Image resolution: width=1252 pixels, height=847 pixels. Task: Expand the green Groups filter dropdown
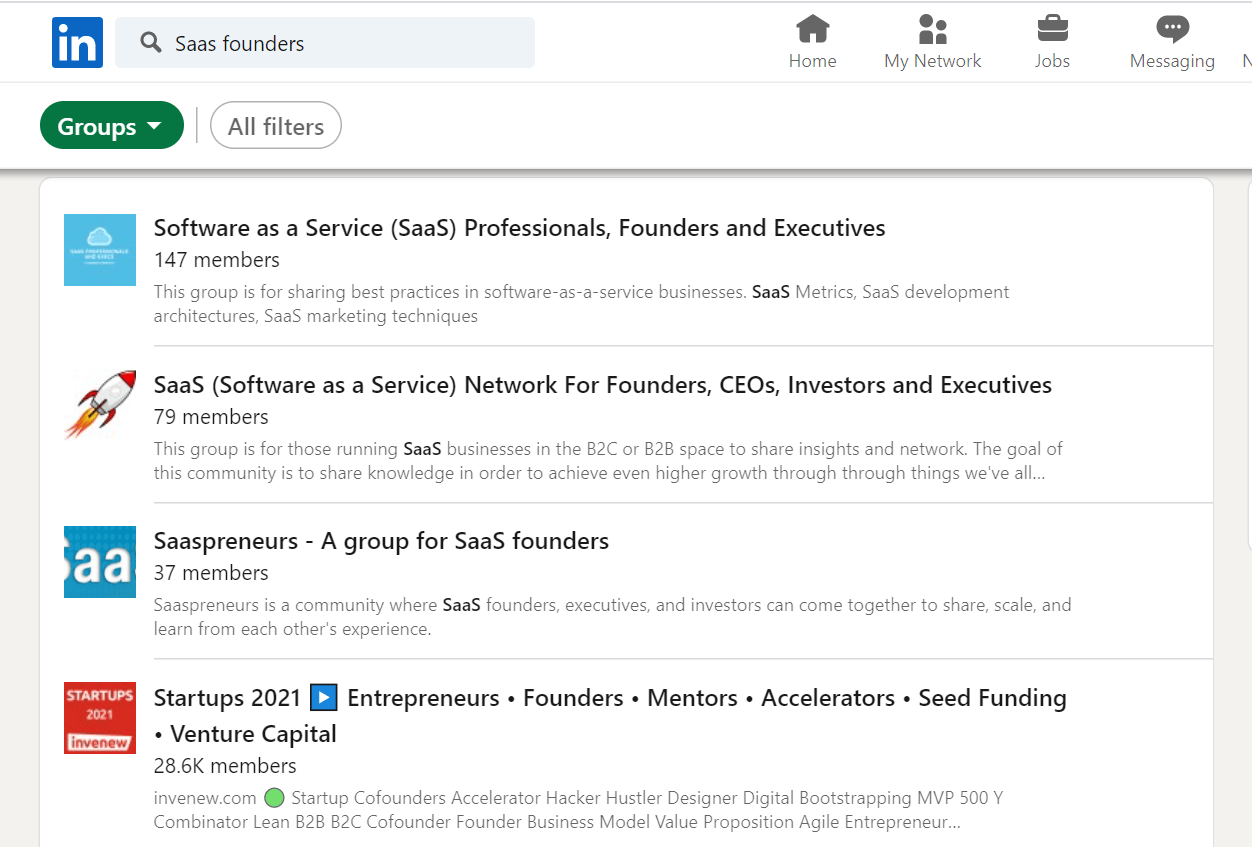click(112, 126)
